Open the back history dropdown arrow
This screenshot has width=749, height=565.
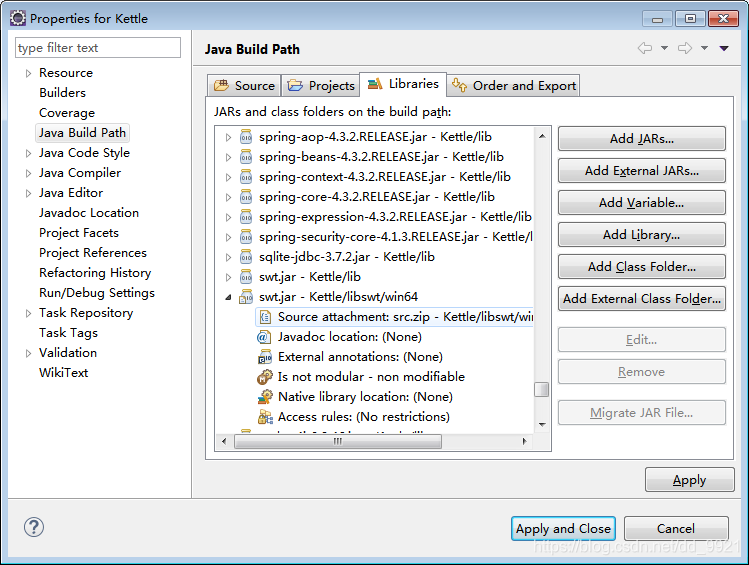click(664, 48)
